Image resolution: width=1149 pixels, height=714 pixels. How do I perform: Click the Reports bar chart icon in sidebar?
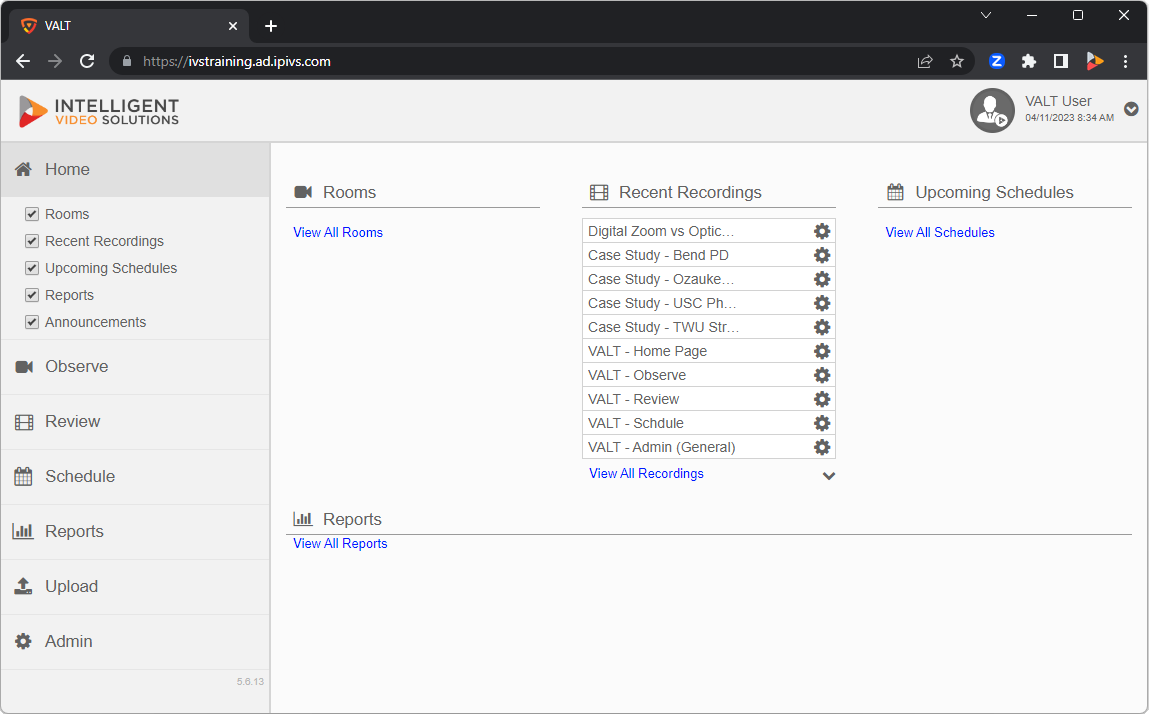(23, 531)
